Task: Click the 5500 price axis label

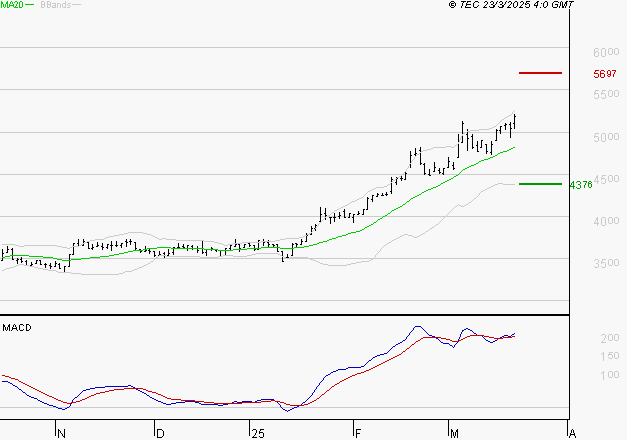Action: pyautogui.click(x=604, y=94)
